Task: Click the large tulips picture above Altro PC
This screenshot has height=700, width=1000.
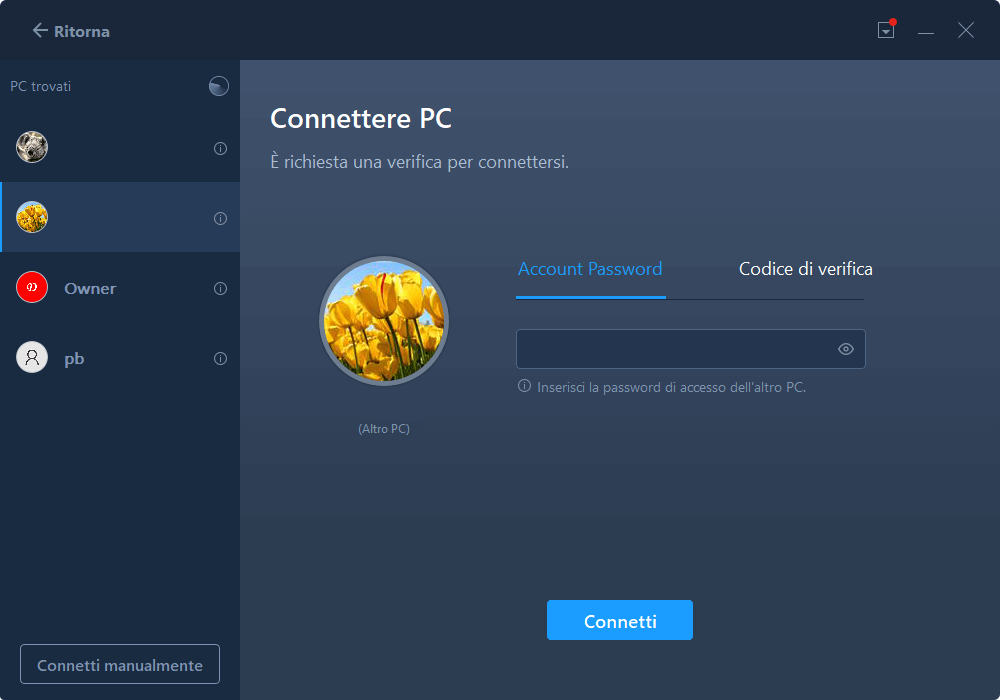Action: [384, 321]
